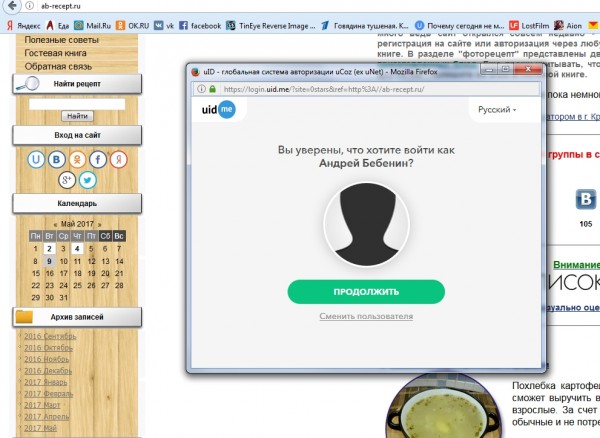The width and height of the screenshot is (600, 438).
Task: Minimize the uID popup window
Action: [489, 69]
